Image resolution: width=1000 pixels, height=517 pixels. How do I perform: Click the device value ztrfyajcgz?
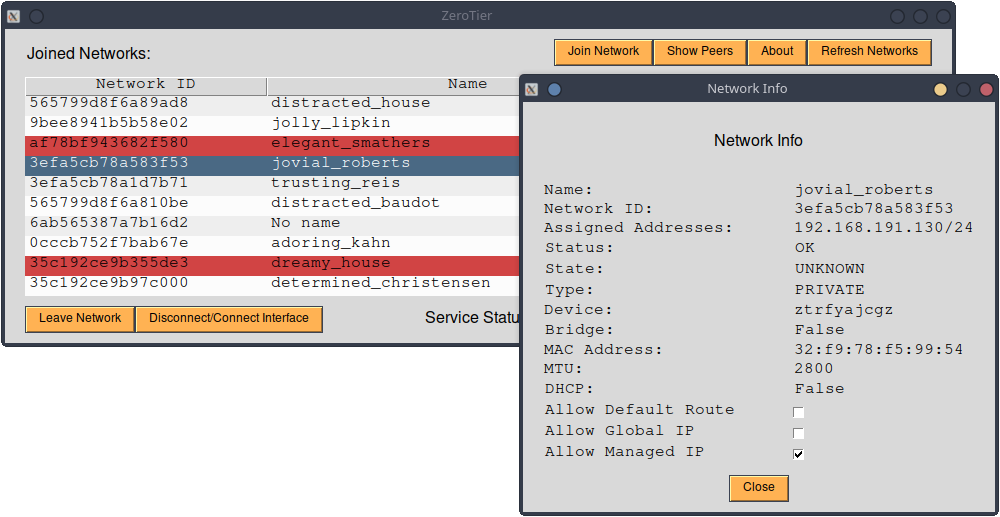[844, 310]
